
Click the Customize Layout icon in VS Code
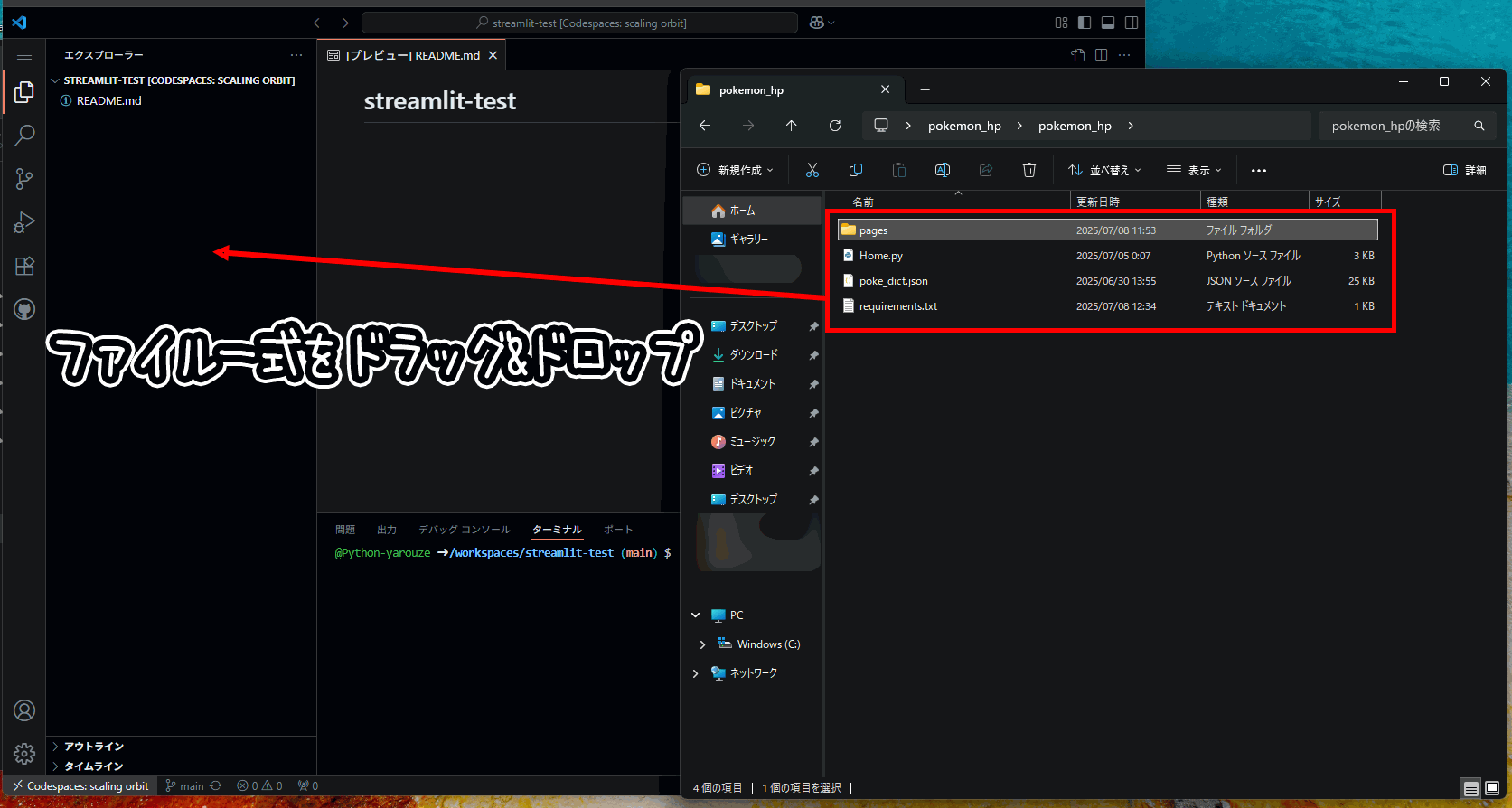coord(1061,23)
